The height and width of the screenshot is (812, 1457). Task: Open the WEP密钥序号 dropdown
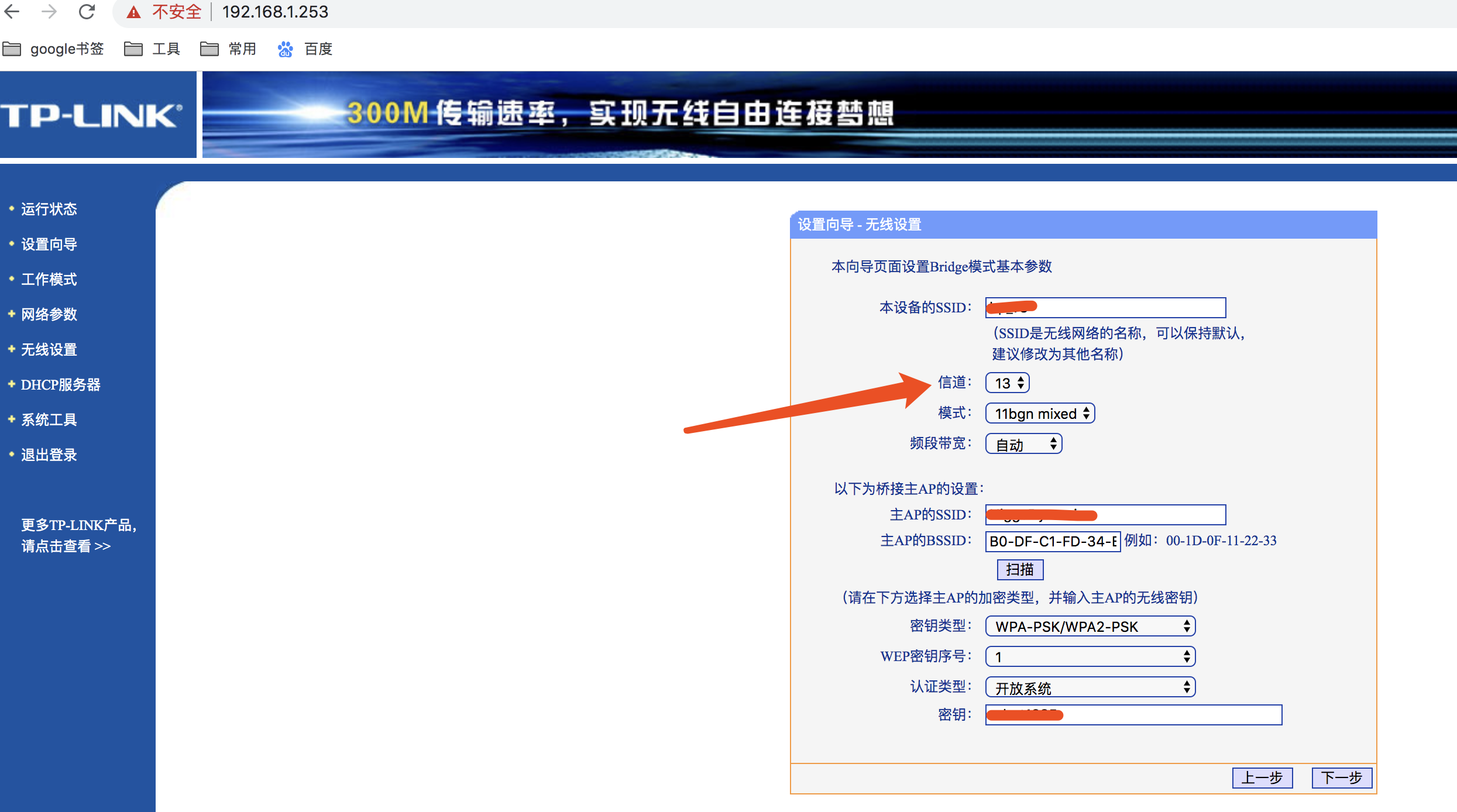click(x=1090, y=657)
